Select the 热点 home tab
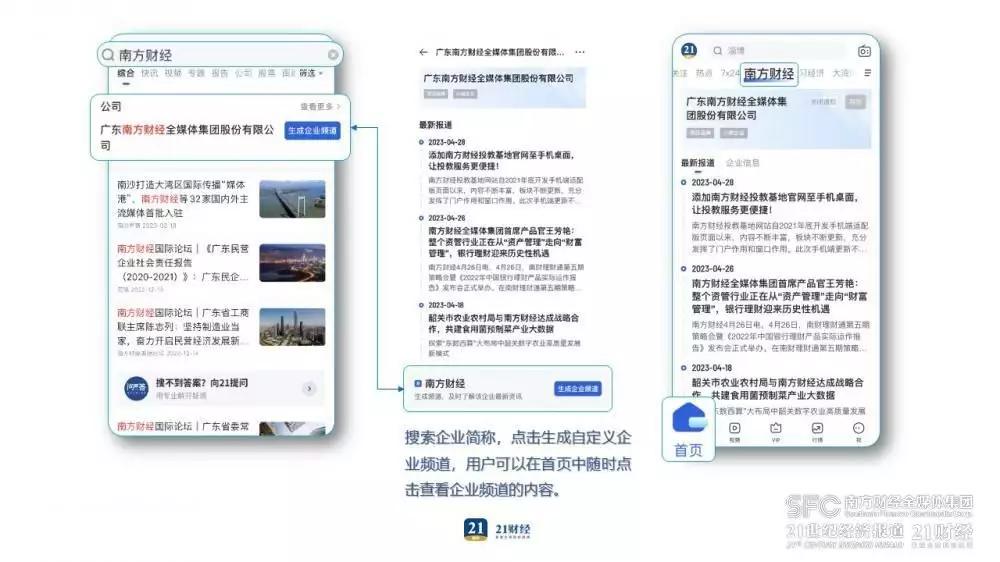The height and width of the screenshot is (562, 1000). (704, 73)
